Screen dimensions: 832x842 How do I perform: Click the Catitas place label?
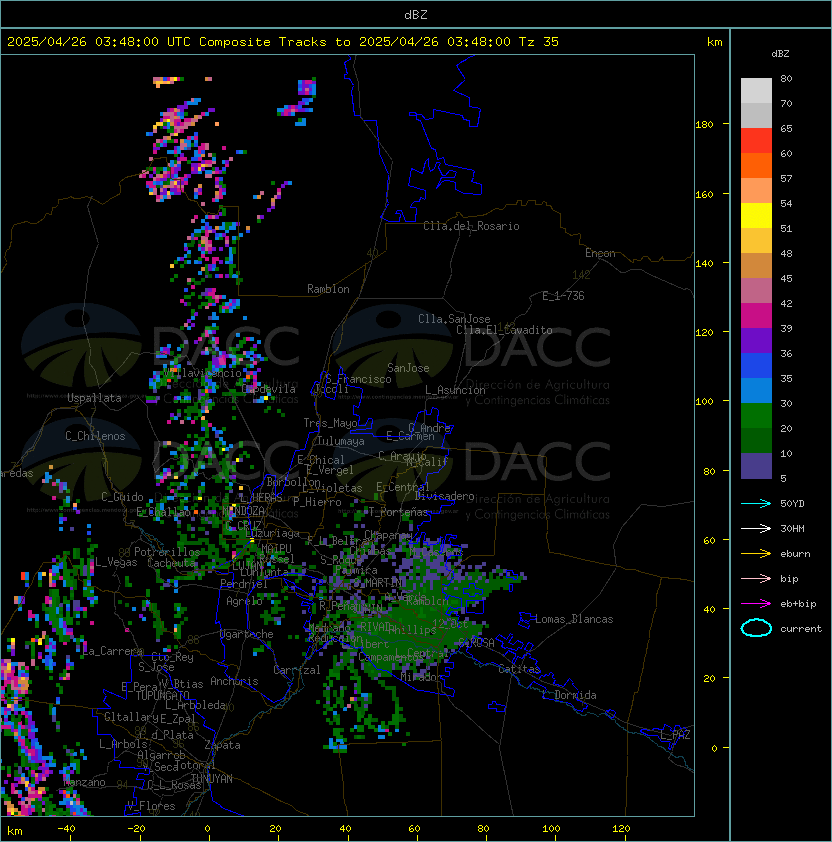point(519,669)
